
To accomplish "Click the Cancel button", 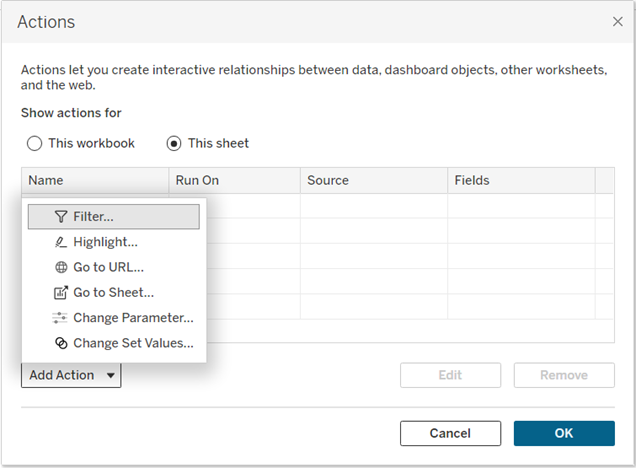I will 450,433.
